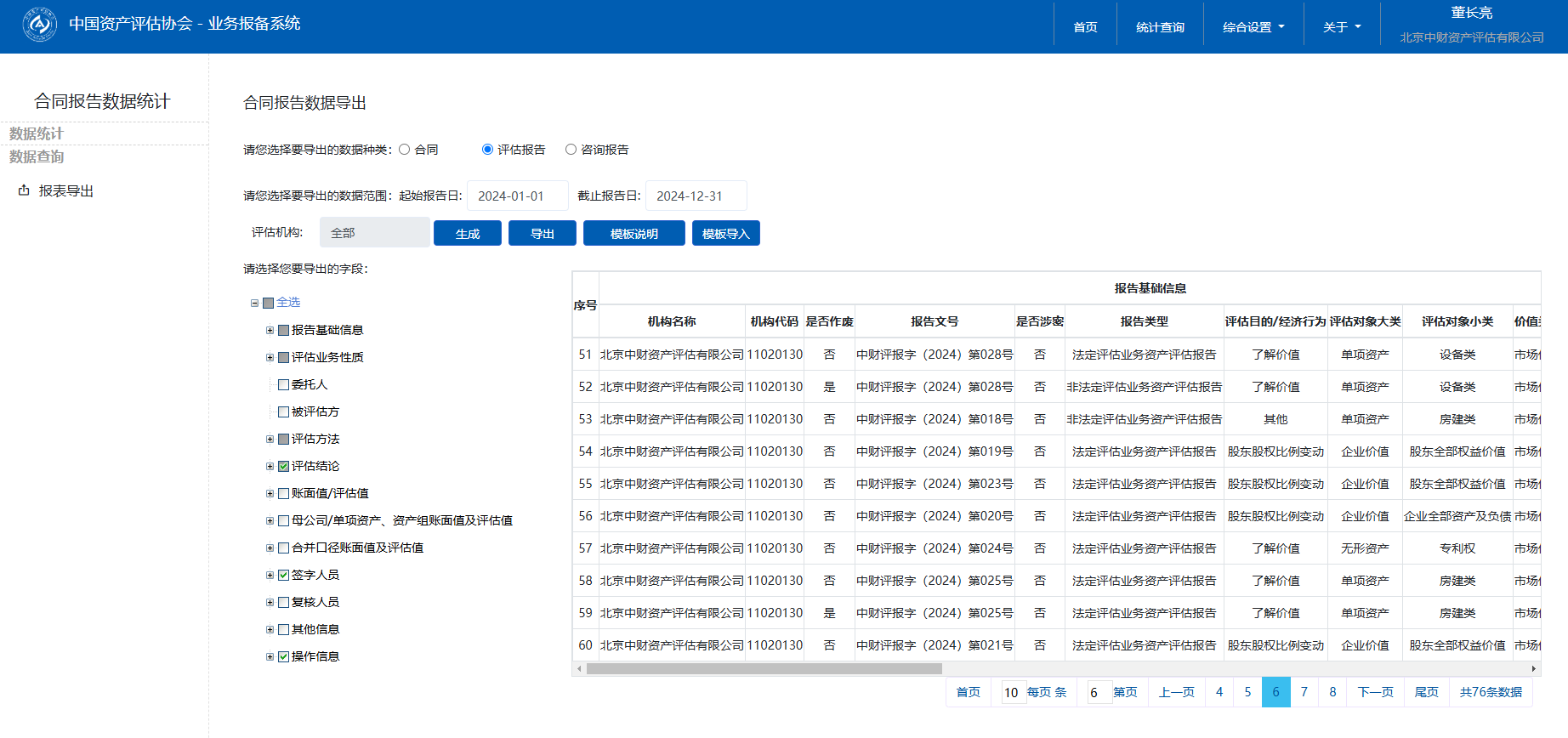1568x738 pixels.
Task: Open the 综合设置 dropdown menu
Action: pyautogui.click(x=1253, y=27)
